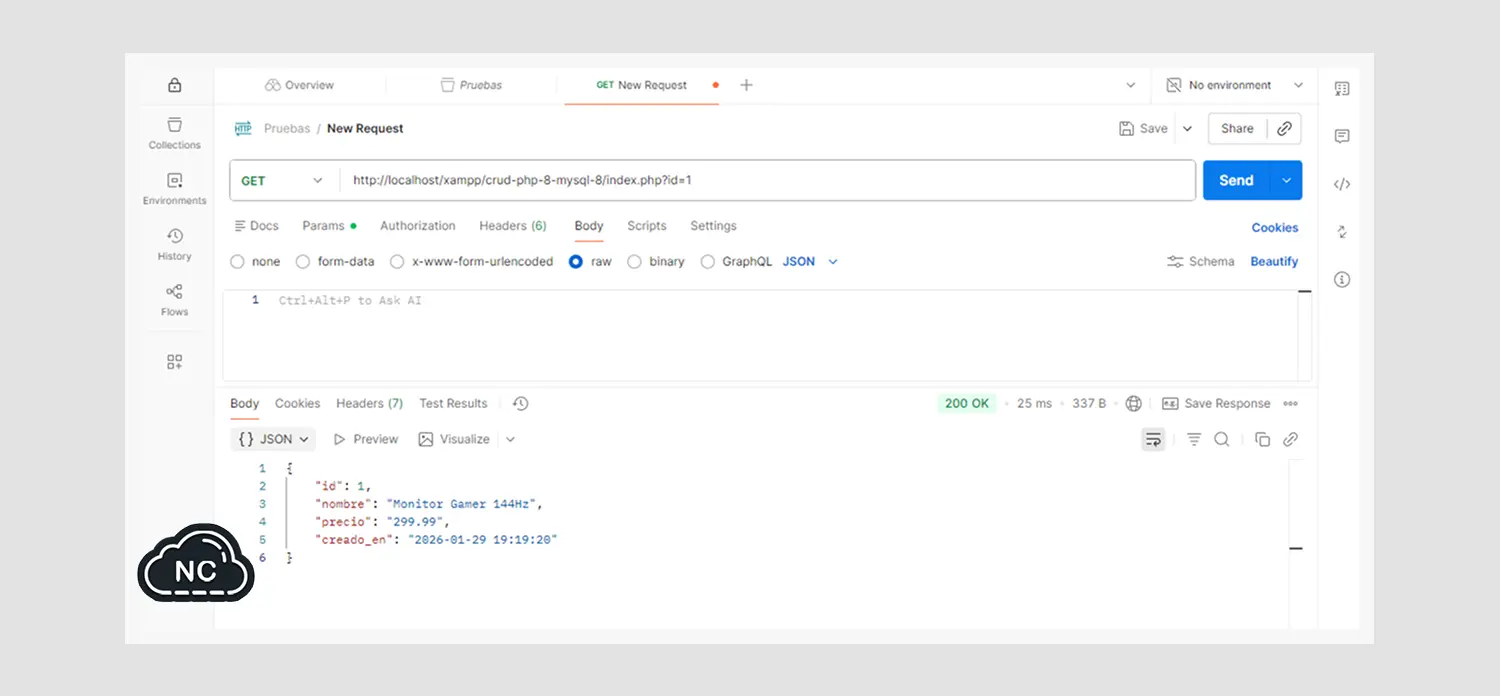Switch to the Pruebas tab
The height and width of the screenshot is (696, 1500).
(471, 86)
